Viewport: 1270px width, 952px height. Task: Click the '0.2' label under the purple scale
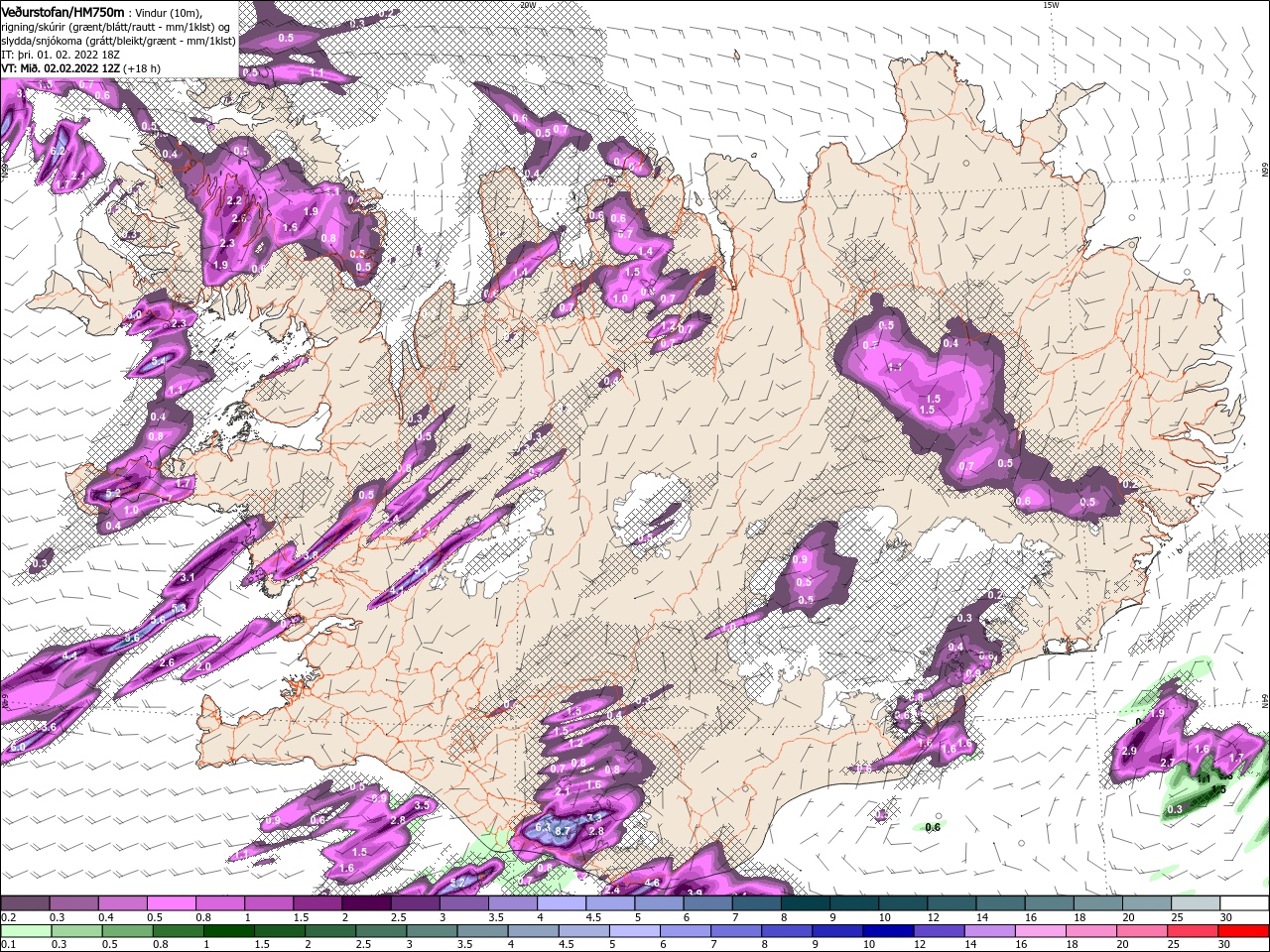pyautogui.click(x=8, y=917)
